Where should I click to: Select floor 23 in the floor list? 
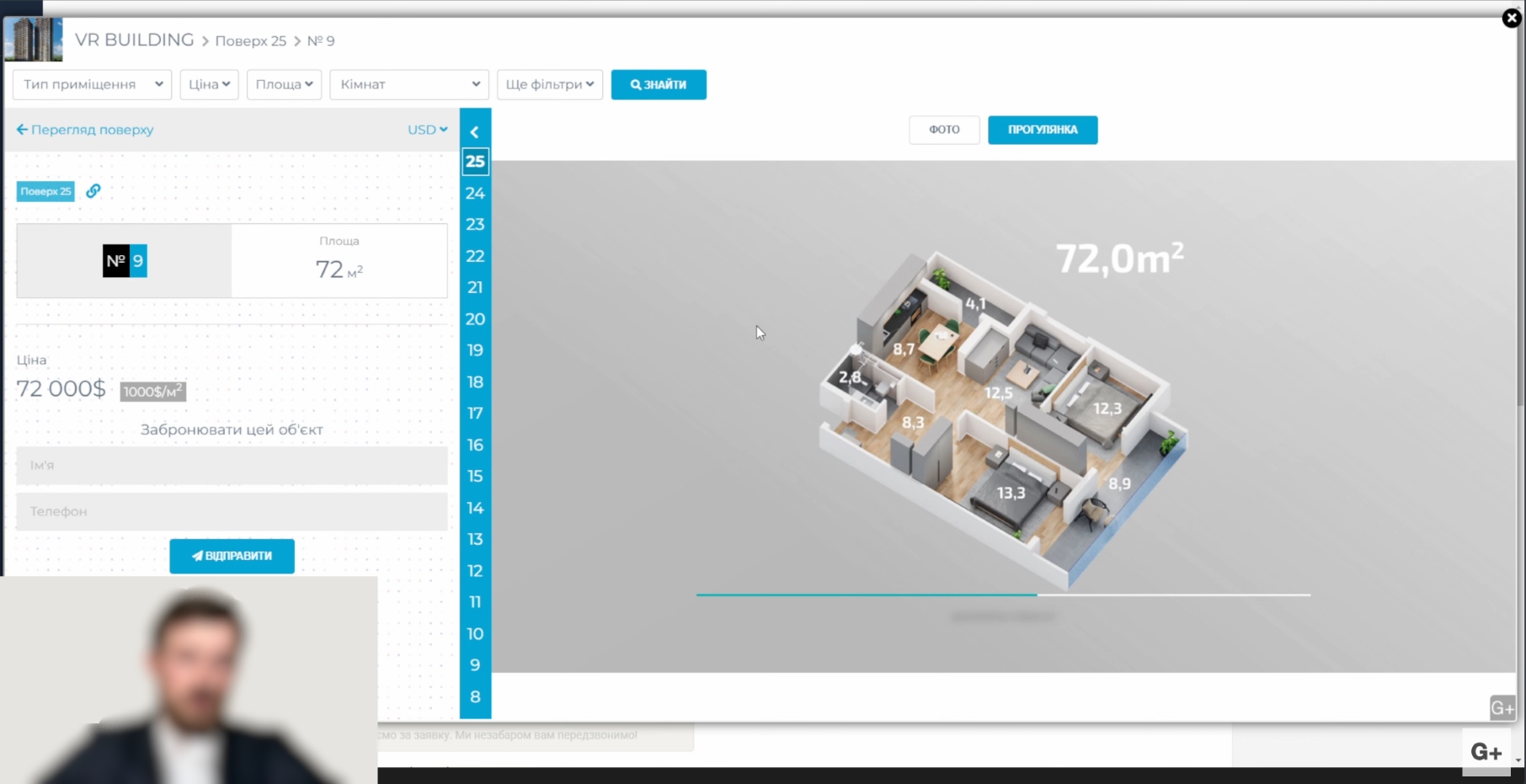[475, 224]
